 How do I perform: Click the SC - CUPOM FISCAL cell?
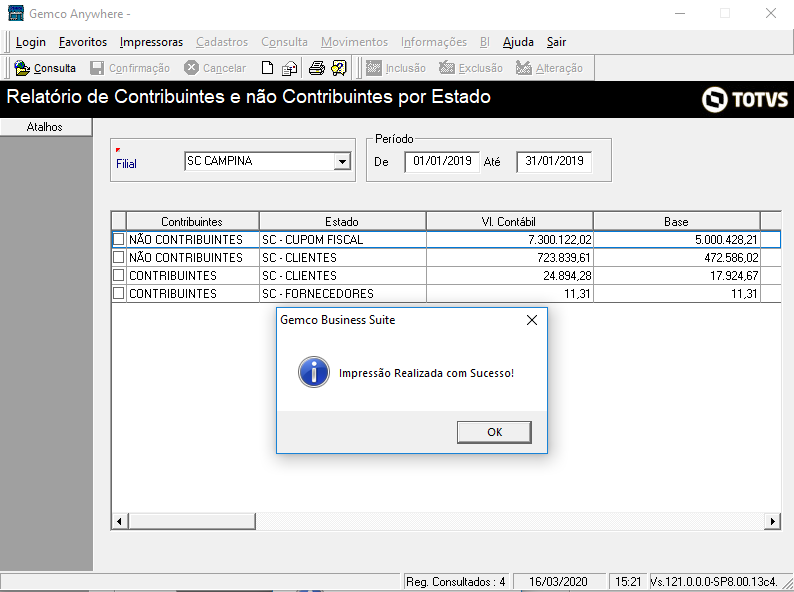click(x=342, y=240)
